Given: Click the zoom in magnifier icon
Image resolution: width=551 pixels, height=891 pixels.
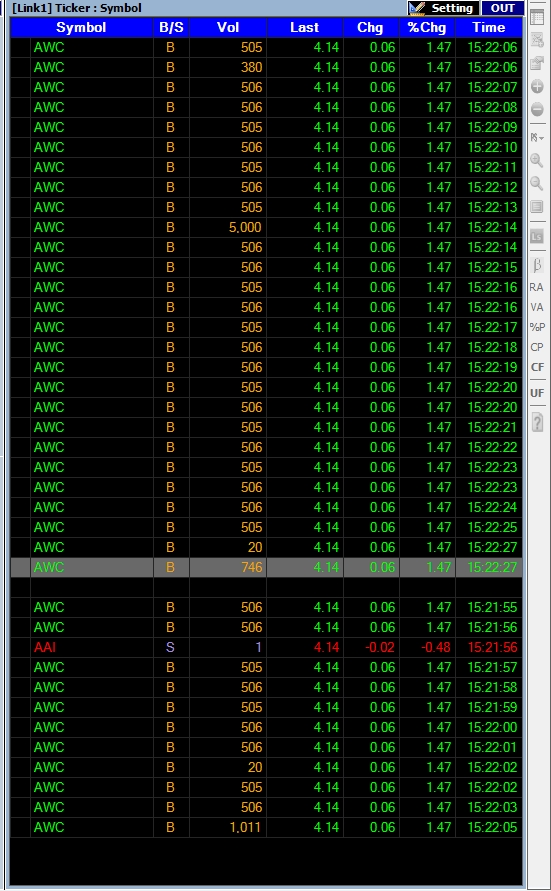Looking at the screenshot, I should (x=537, y=161).
